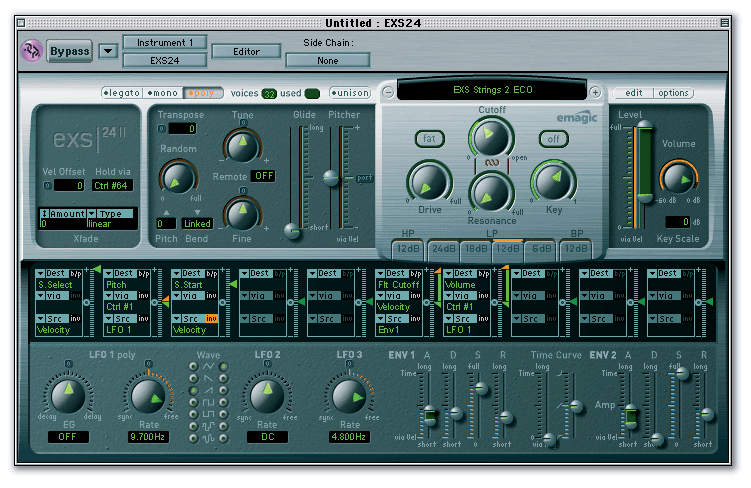Click the Pitcher slider handle
751x488 pixels.
tap(330, 178)
